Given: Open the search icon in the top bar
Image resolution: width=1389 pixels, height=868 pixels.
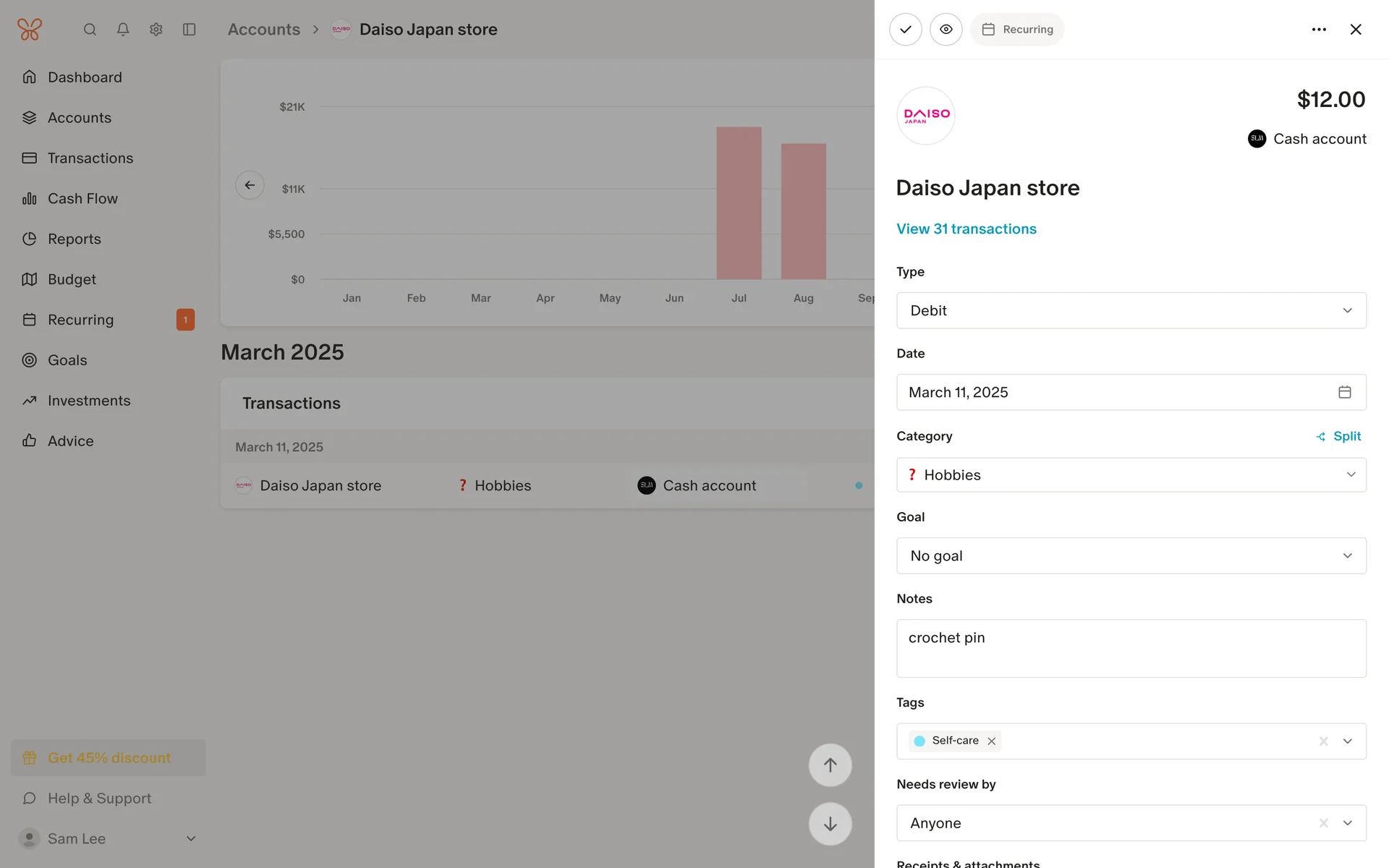Looking at the screenshot, I should [90, 30].
